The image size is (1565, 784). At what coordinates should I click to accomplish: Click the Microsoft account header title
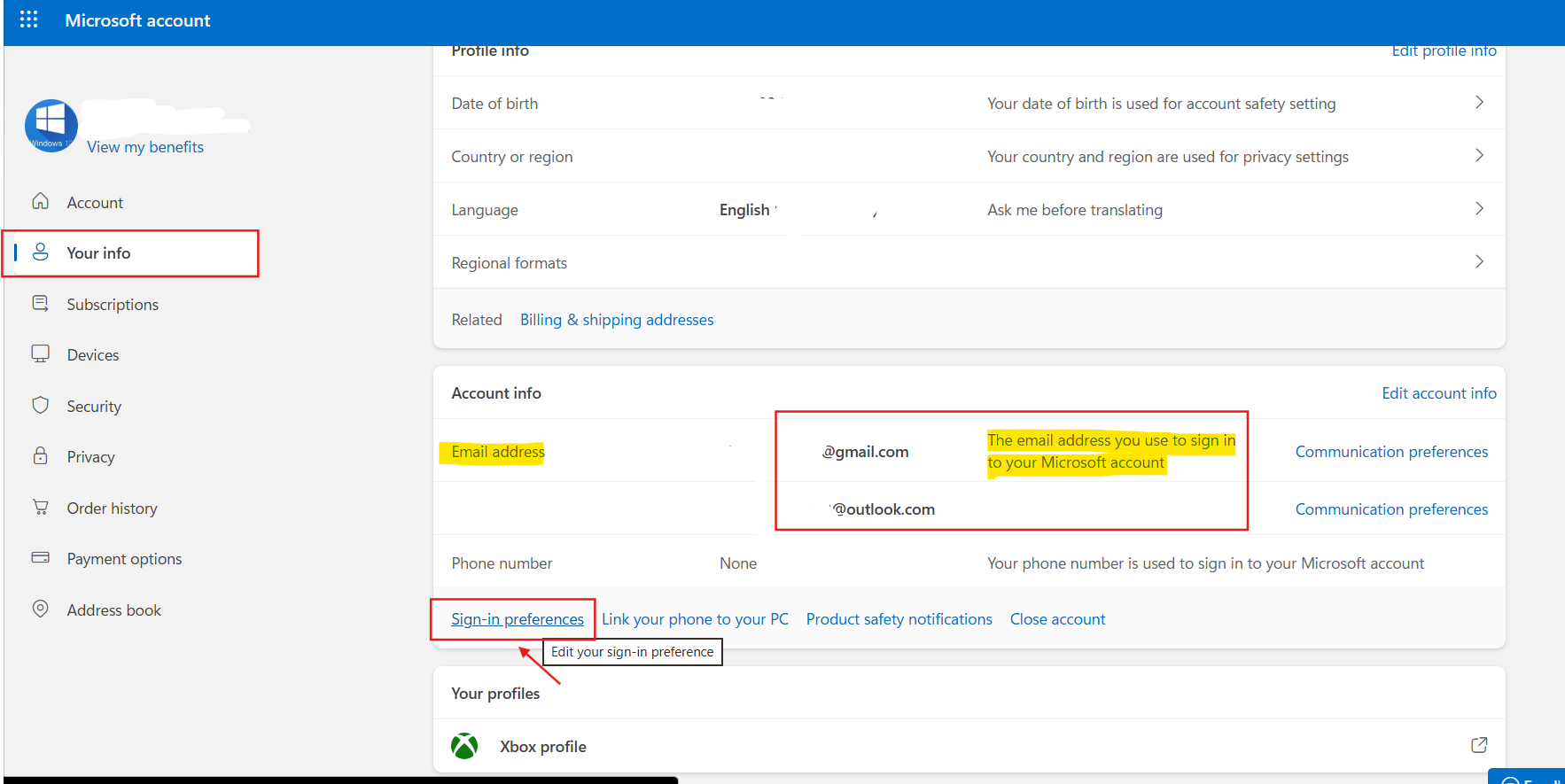(137, 20)
